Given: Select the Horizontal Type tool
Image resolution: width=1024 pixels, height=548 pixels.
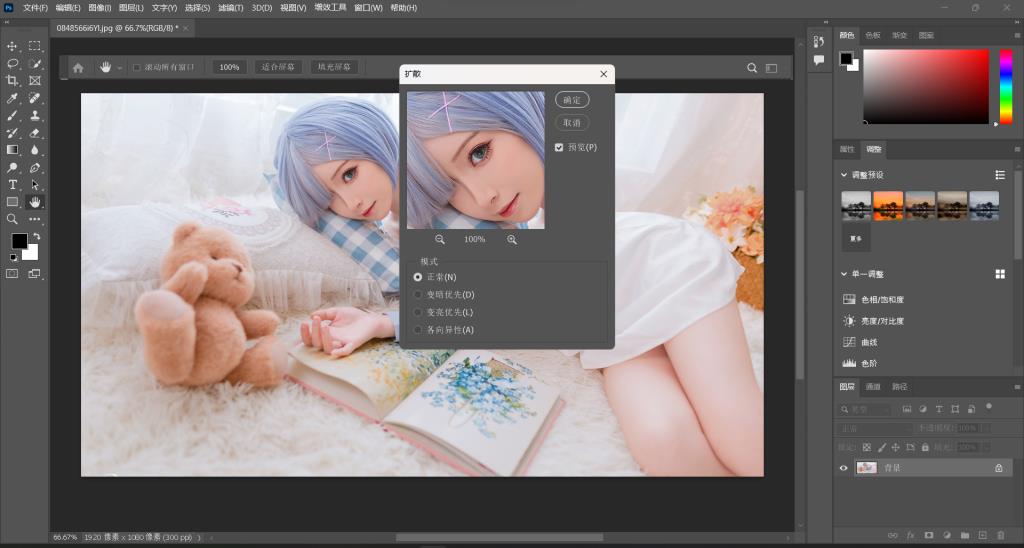Looking at the screenshot, I should 12,185.
